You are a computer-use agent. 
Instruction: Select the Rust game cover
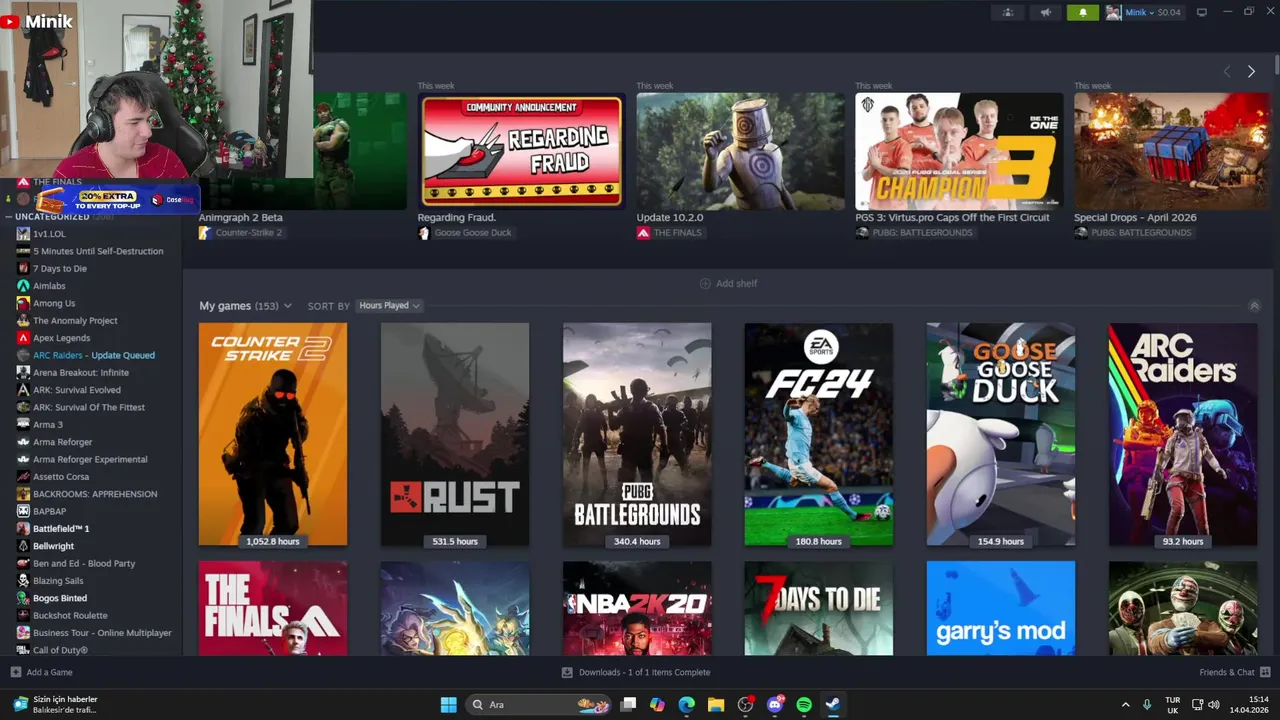[x=455, y=434]
